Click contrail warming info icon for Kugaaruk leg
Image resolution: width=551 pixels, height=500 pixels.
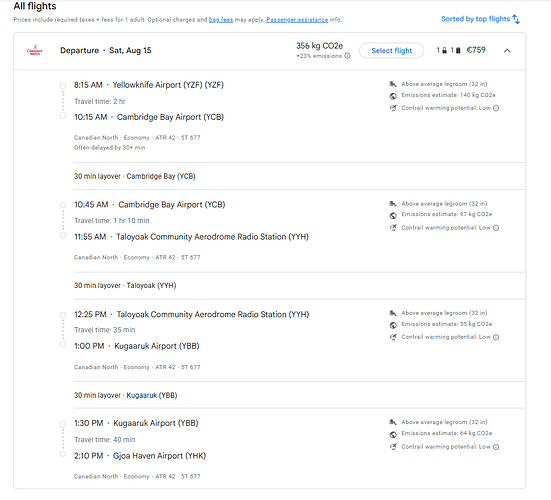click(x=496, y=447)
